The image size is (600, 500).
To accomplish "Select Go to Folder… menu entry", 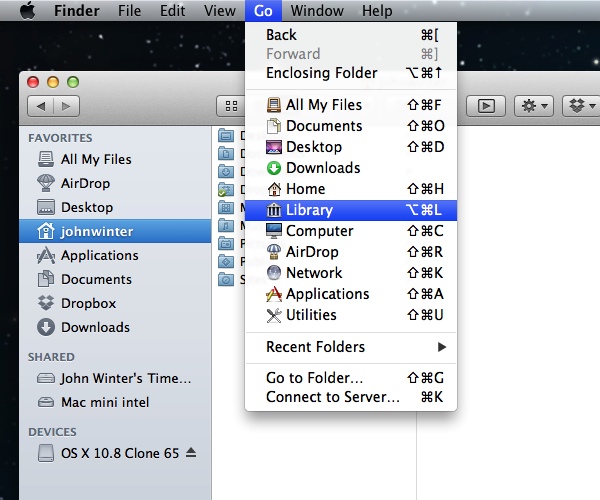I will [x=351, y=378].
